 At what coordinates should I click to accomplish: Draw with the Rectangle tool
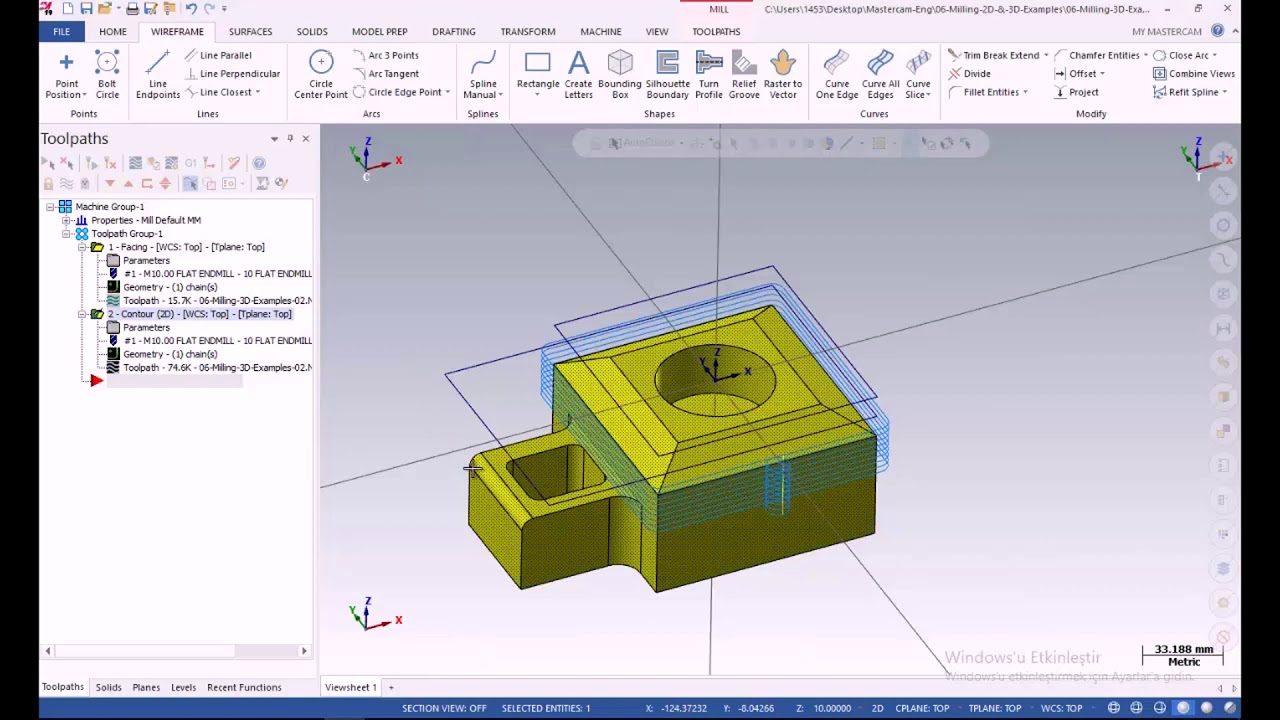(538, 75)
